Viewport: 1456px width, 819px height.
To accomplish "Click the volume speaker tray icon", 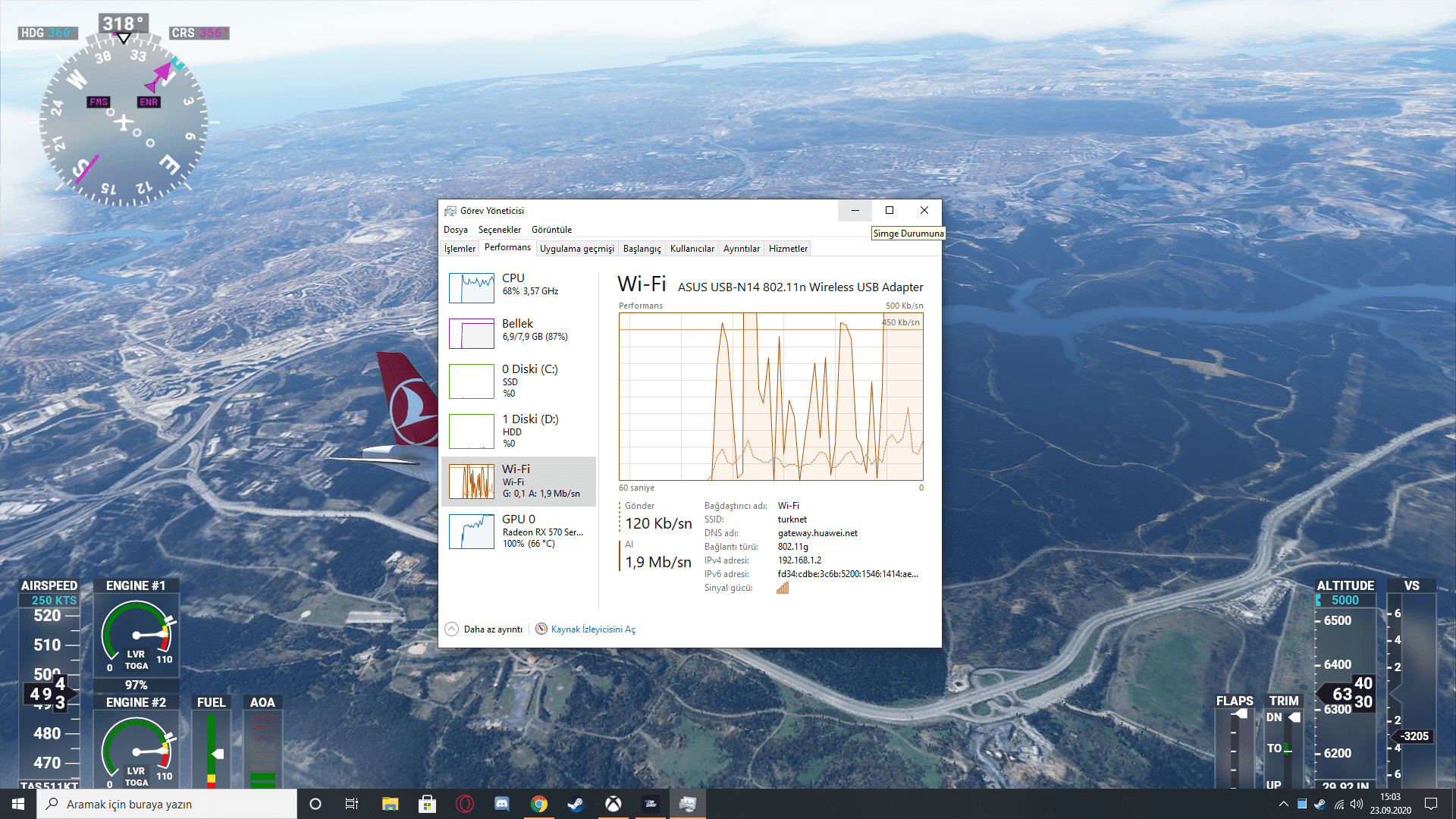I will 1357,804.
